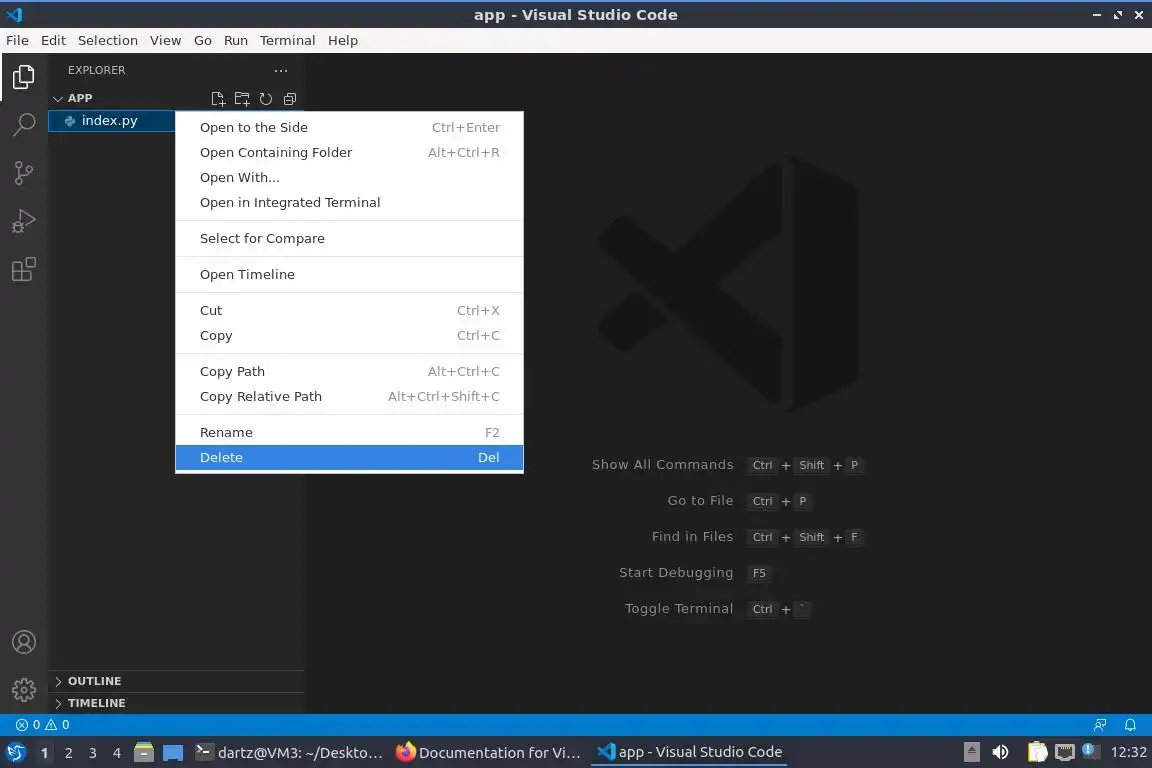Open the File menu
Viewport: 1152px width, 768px height.
point(17,40)
